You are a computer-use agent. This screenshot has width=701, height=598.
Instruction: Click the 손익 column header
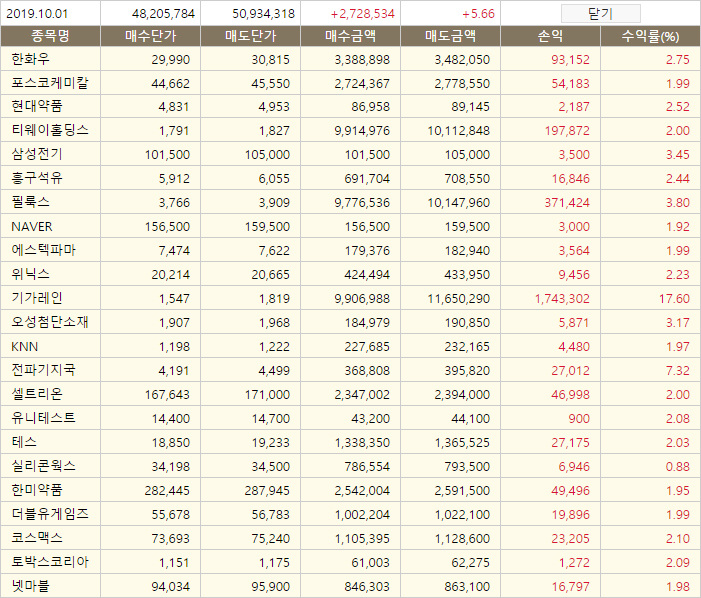[550, 36]
